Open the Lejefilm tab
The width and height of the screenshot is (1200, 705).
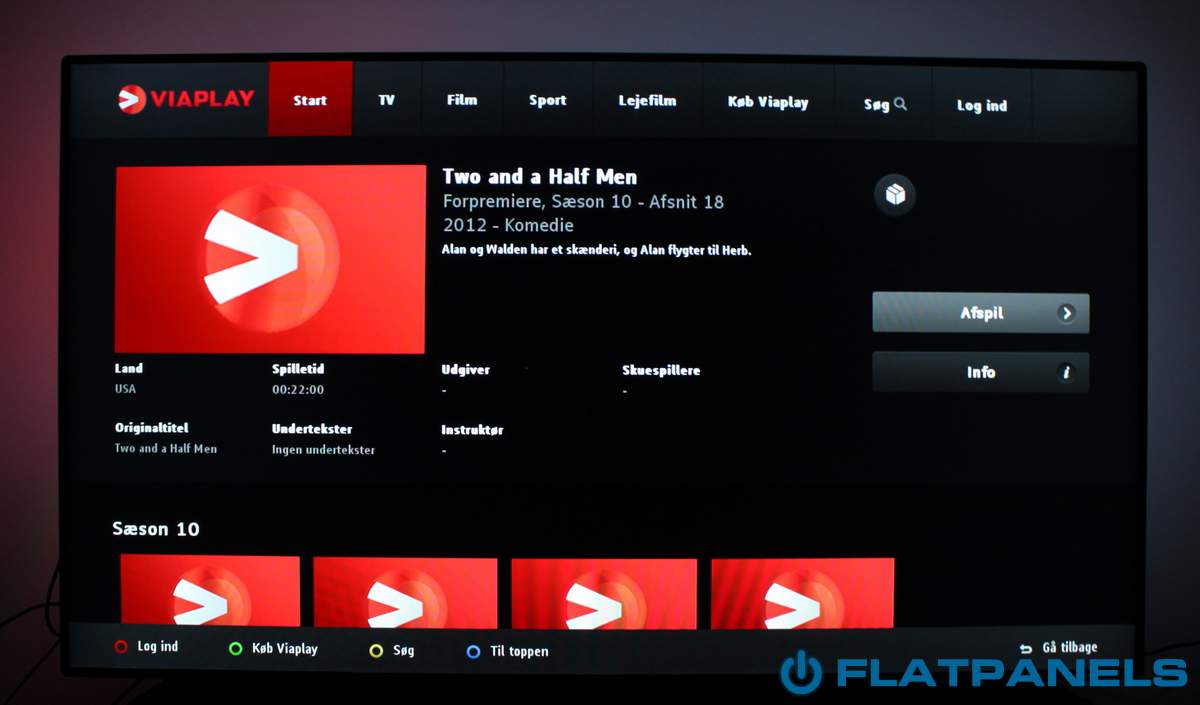[648, 101]
